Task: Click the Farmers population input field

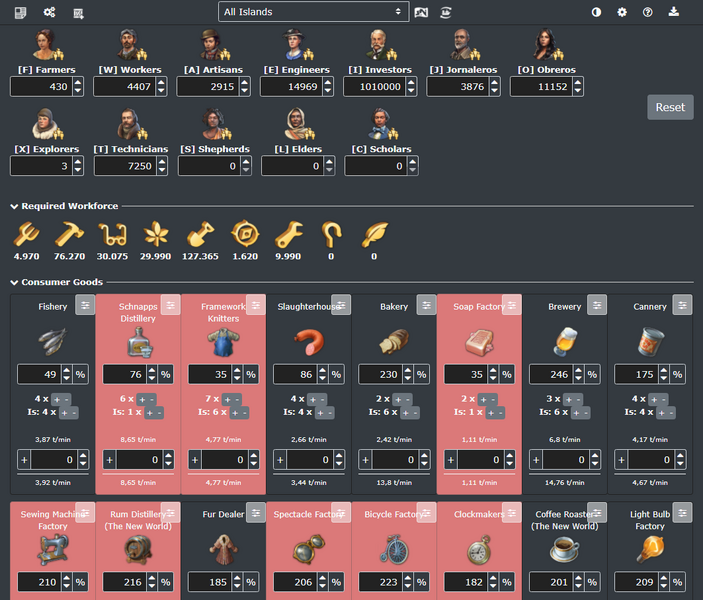Action: 40,87
